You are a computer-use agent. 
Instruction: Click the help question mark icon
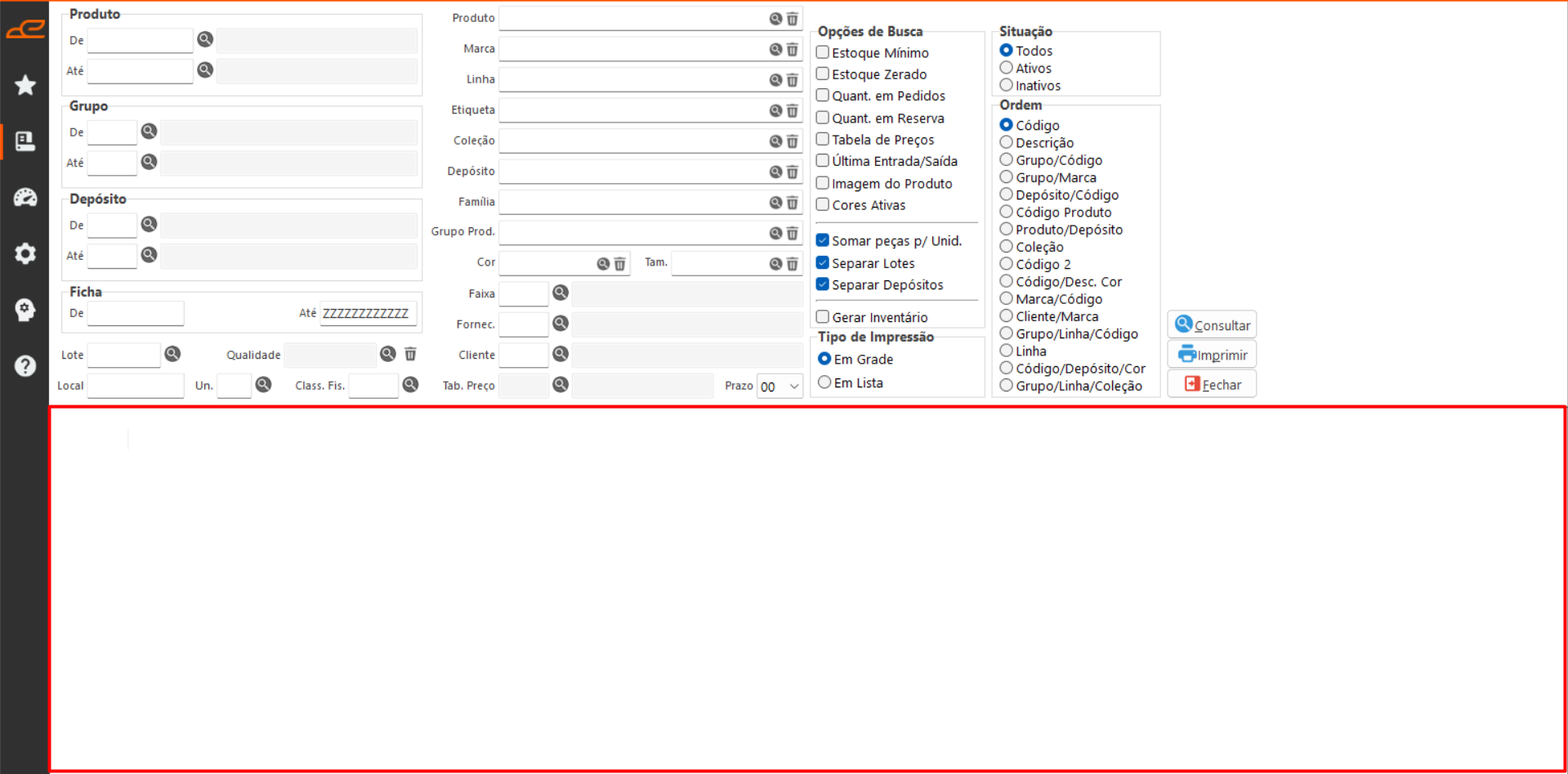click(25, 365)
